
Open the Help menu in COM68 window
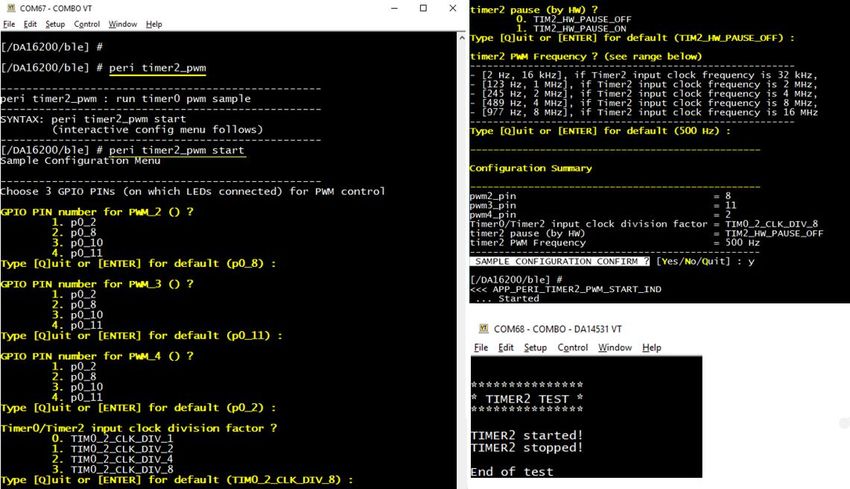[652, 348]
